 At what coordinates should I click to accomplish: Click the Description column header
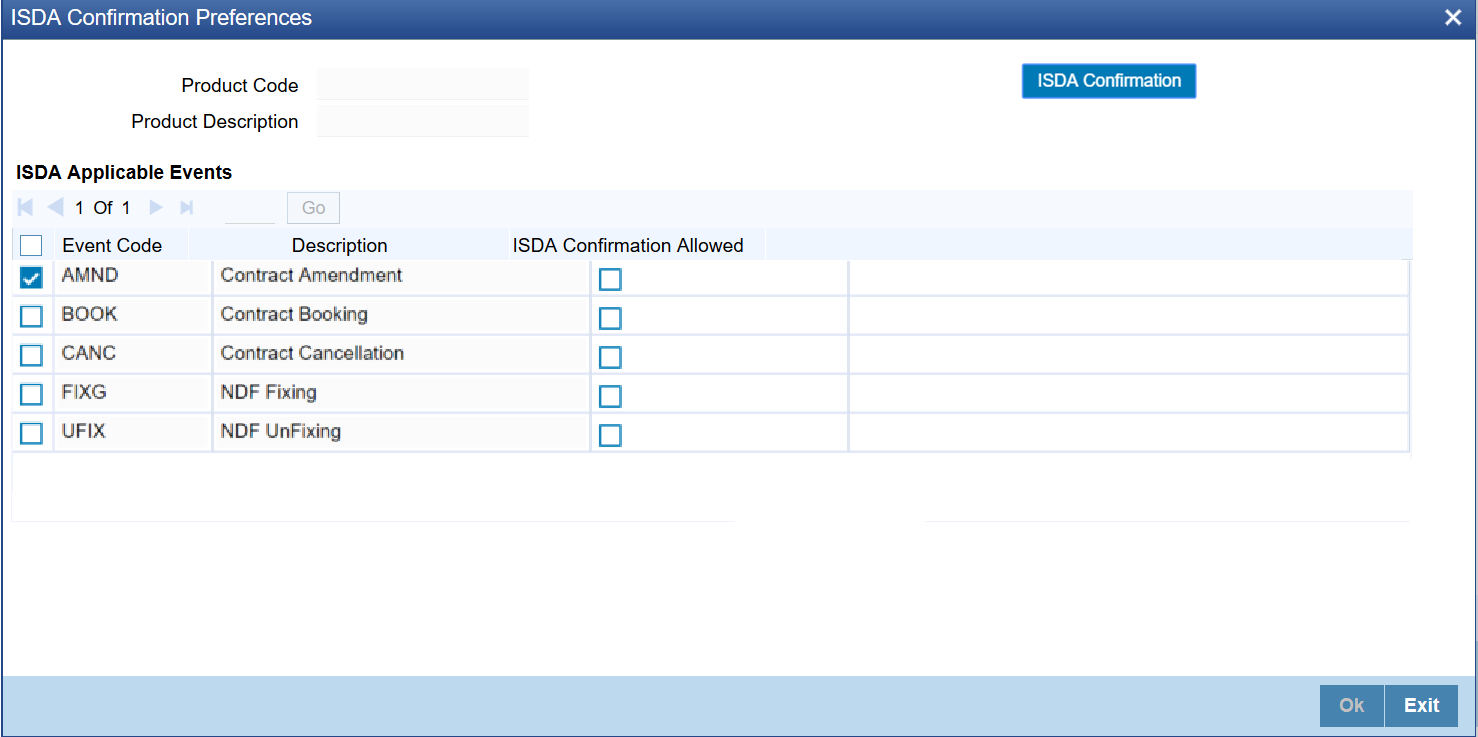[x=340, y=245]
